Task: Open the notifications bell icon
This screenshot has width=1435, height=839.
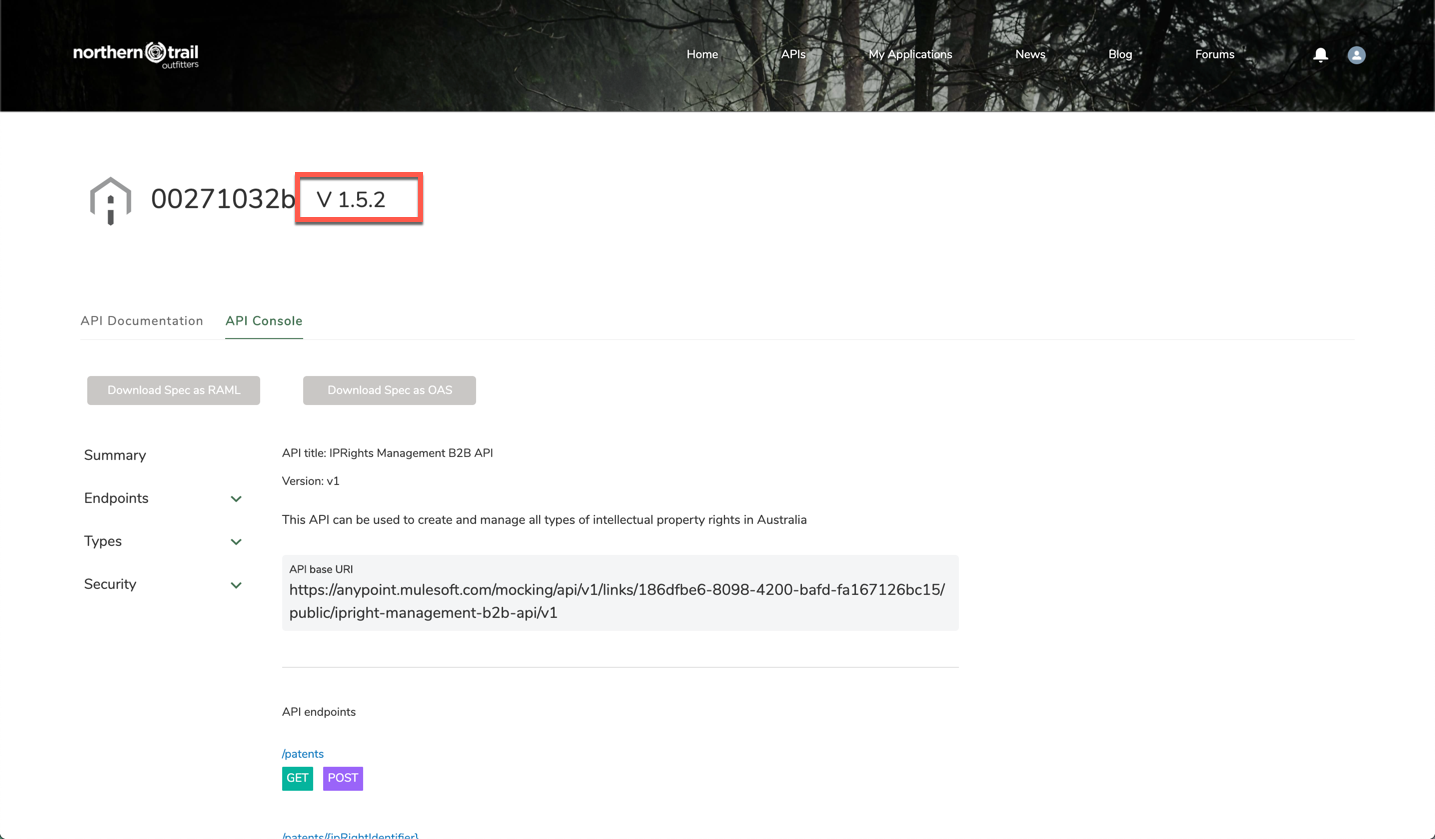Action: pyautogui.click(x=1320, y=55)
